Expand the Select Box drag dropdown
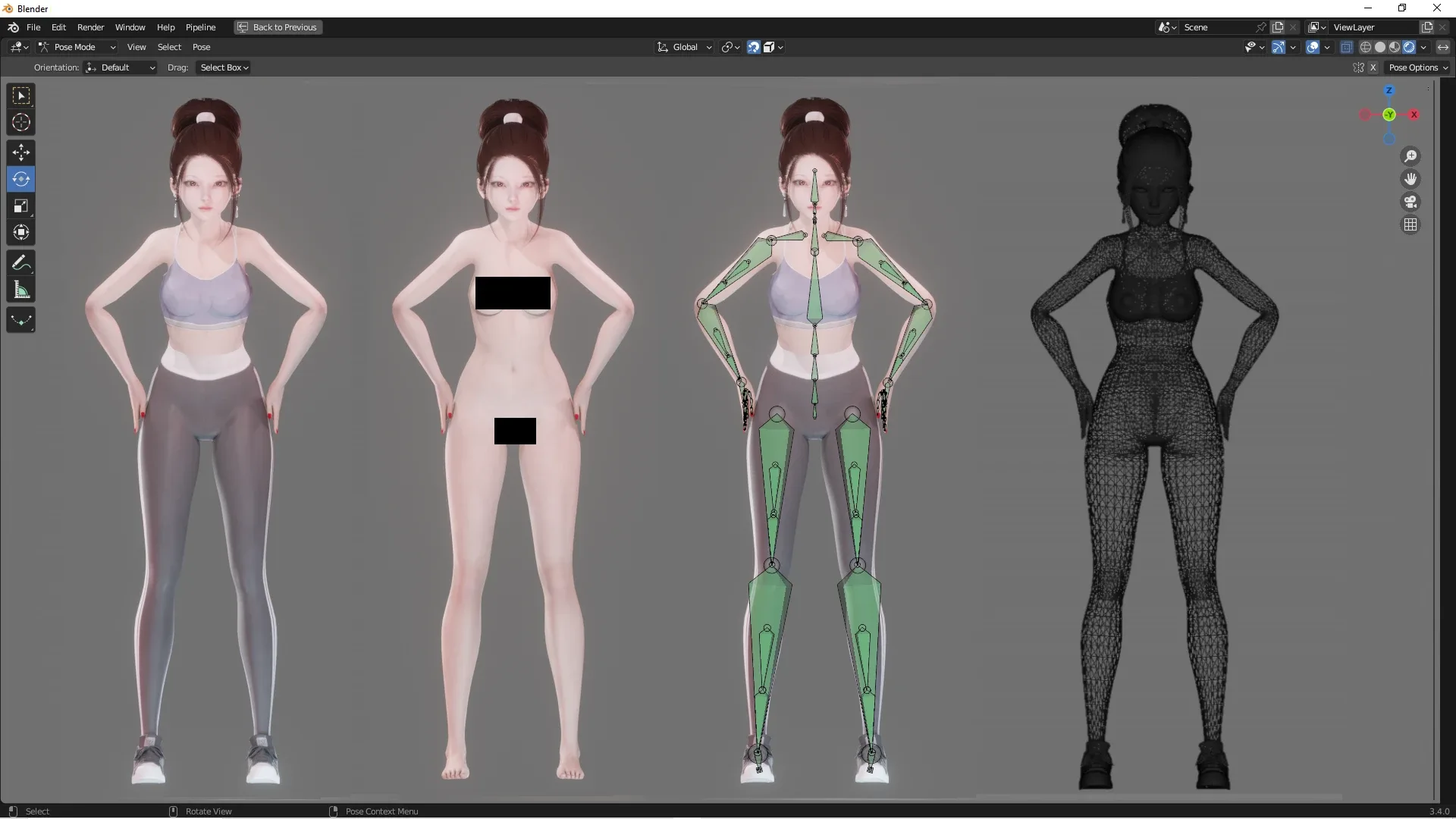Viewport: 1456px width, 819px height. click(x=222, y=67)
